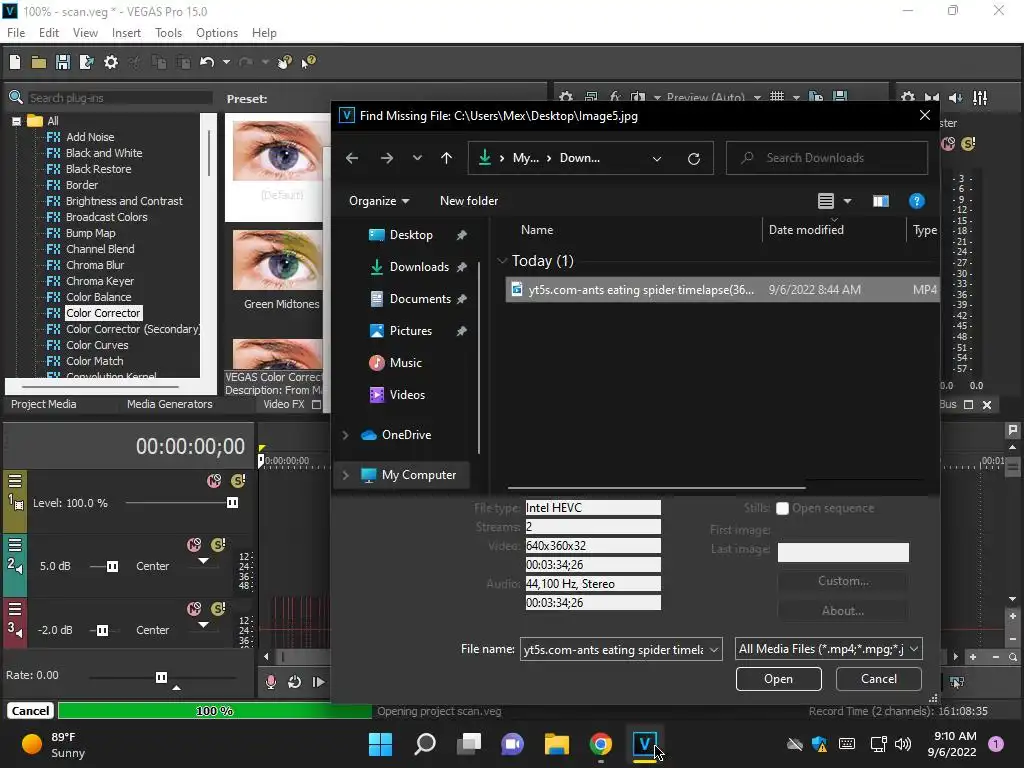Screen dimensions: 1024x768
Task: Solo video track 1
Action: coord(238,481)
